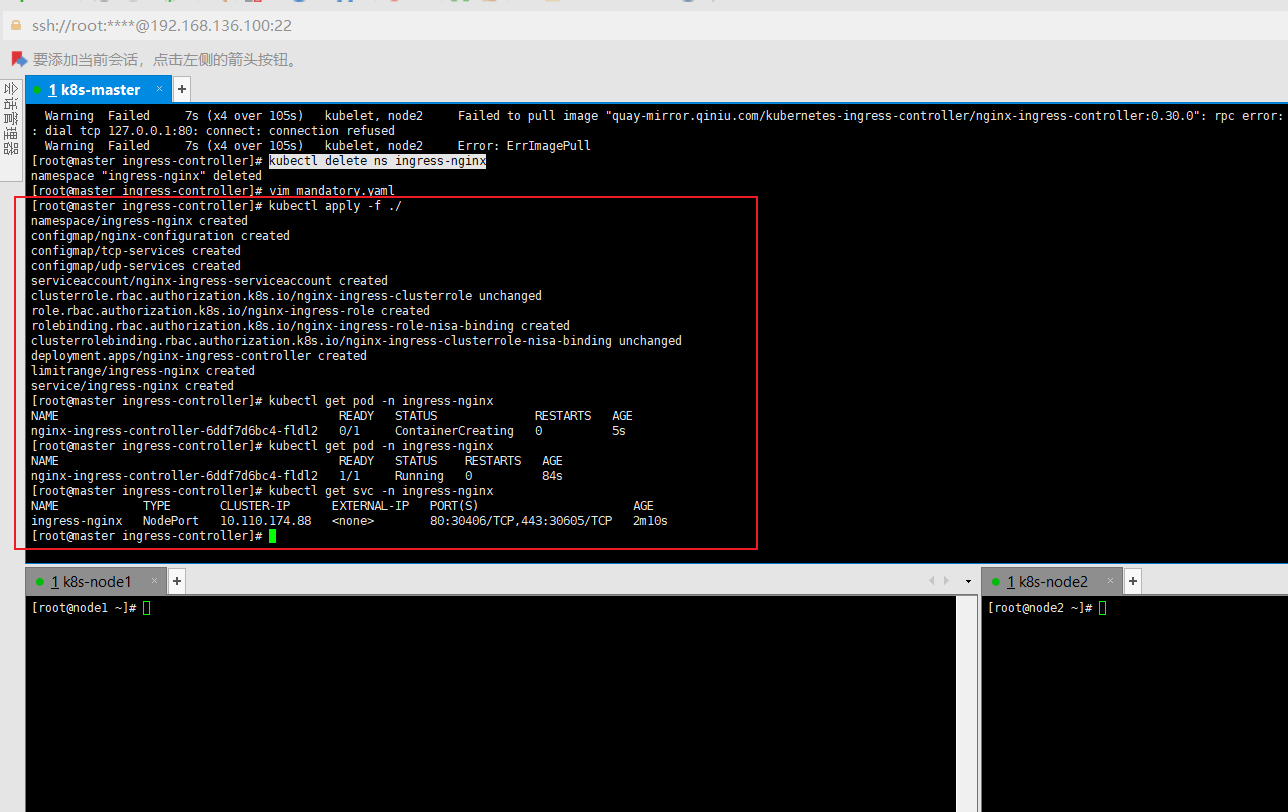The width and height of the screenshot is (1288, 812).
Task: Click the nginx-ingress-clusterrole unchanged line
Action: (x=286, y=296)
